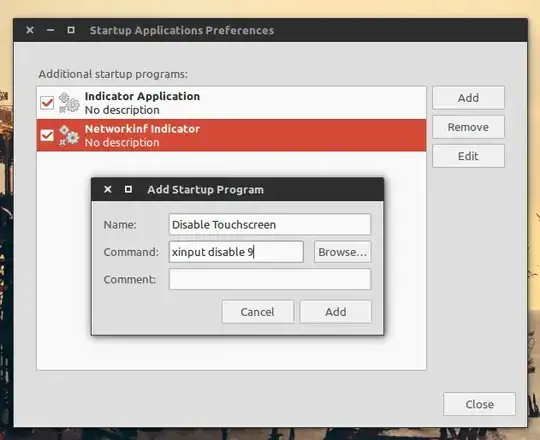Click the Indicator Application gears icon

click(69, 103)
